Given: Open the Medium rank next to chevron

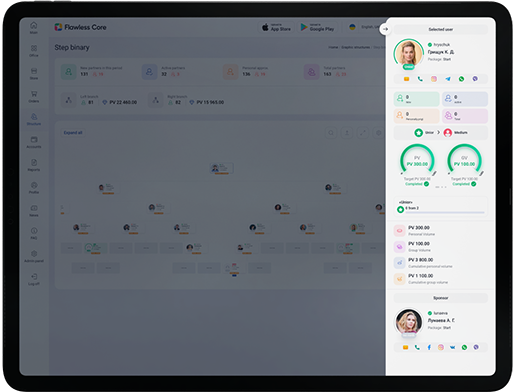Looking at the screenshot, I should pyautogui.click(x=455, y=133).
